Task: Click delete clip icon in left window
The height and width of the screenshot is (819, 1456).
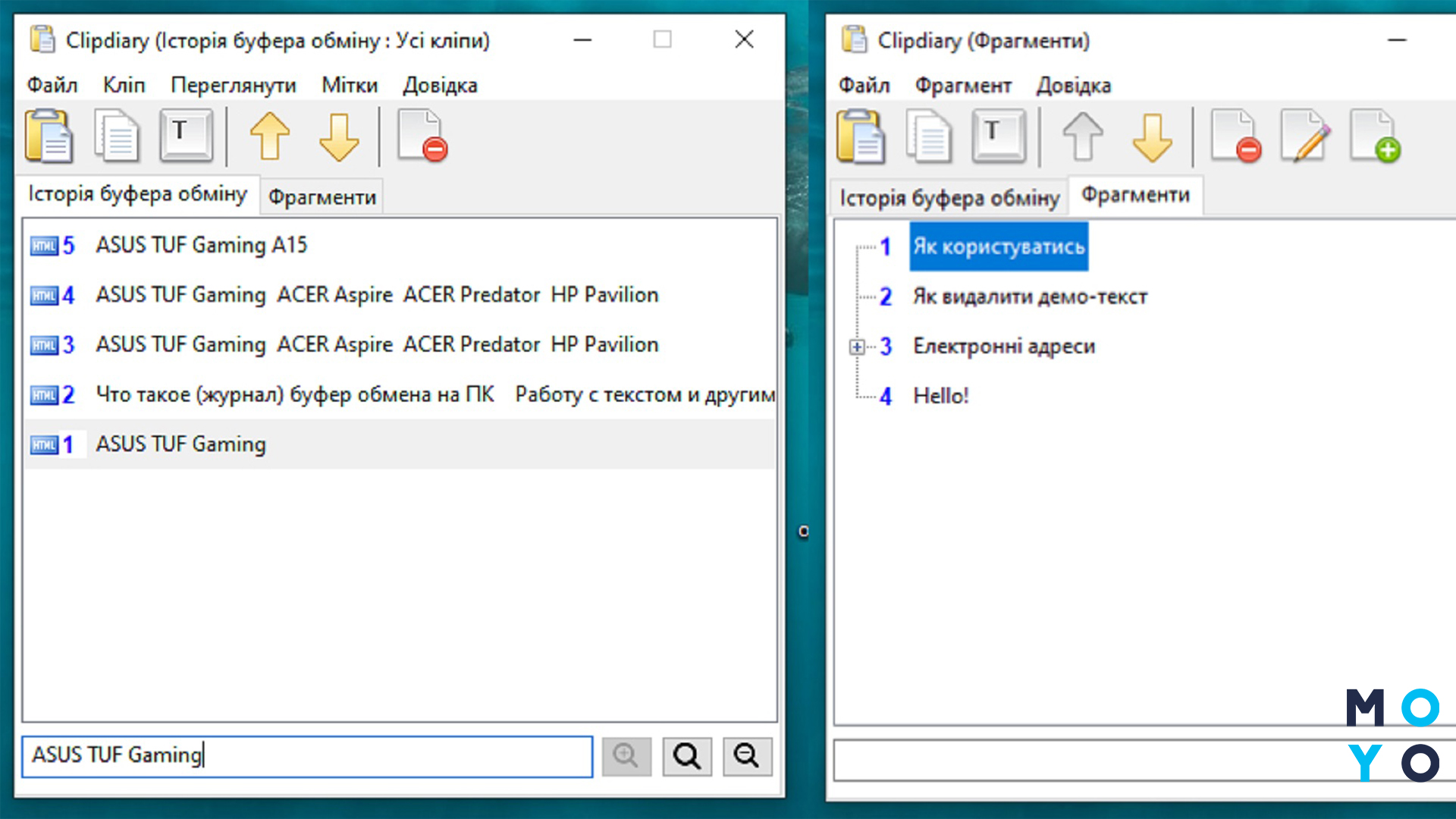Action: [422, 136]
